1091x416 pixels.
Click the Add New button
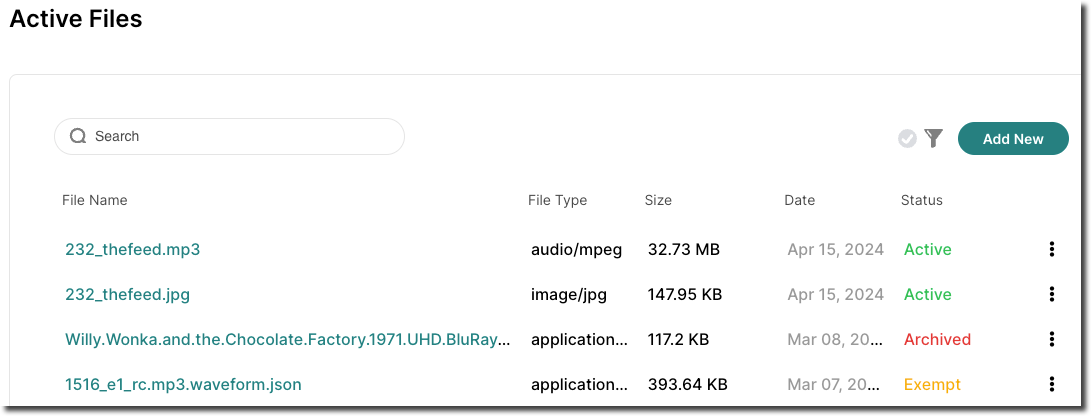click(x=1013, y=138)
